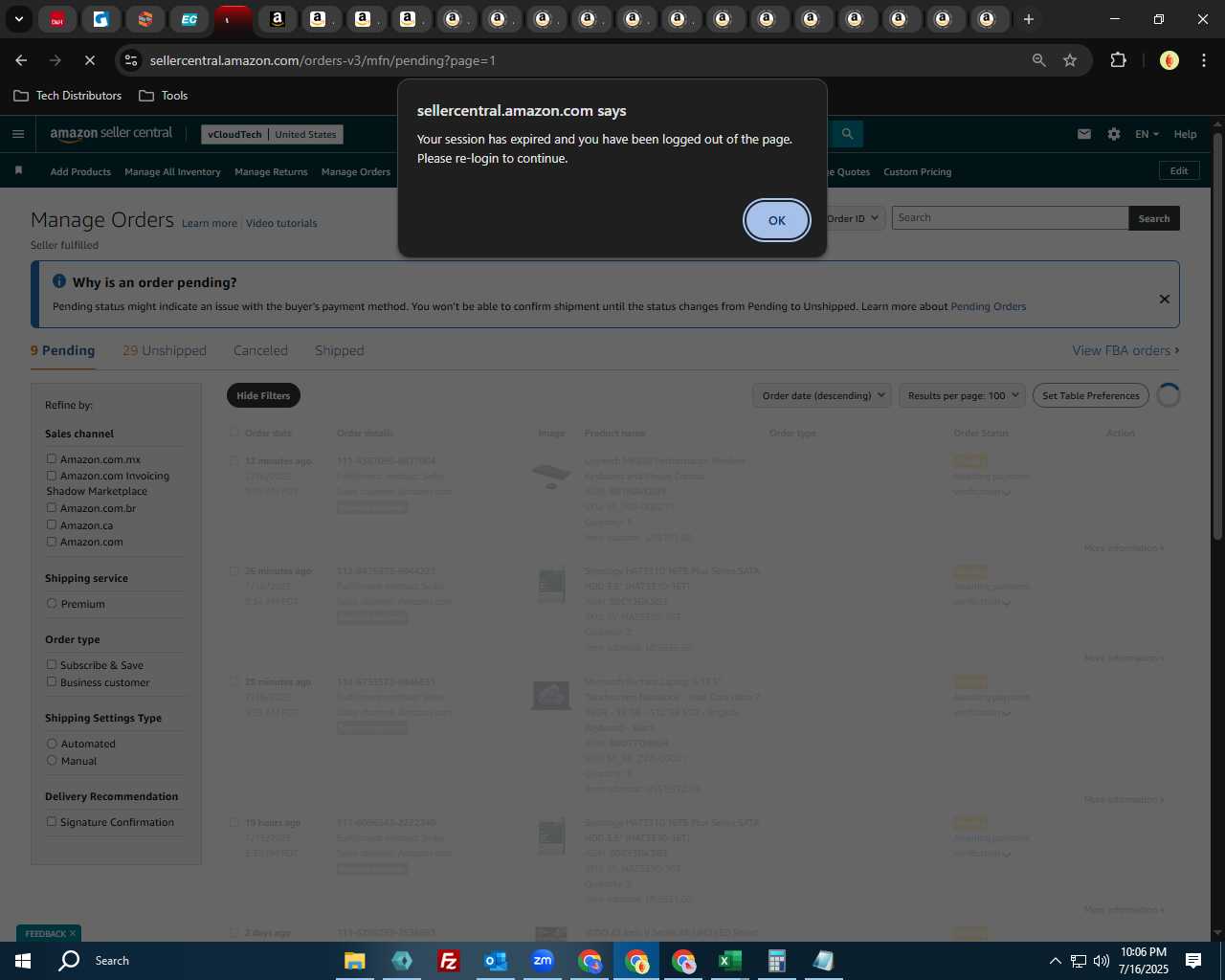Image resolution: width=1225 pixels, height=980 pixels.
Task: Check the Signature Confirmation box
Action: click(x=52, y=821)
